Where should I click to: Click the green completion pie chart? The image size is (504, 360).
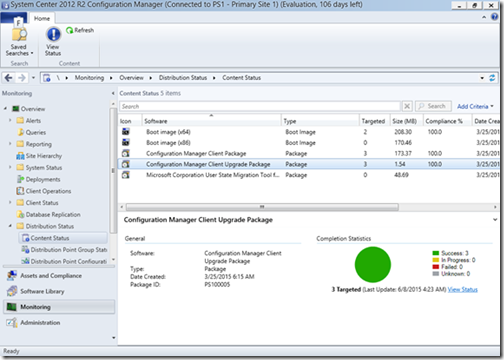pyautogui.click(x=373, y=265)
